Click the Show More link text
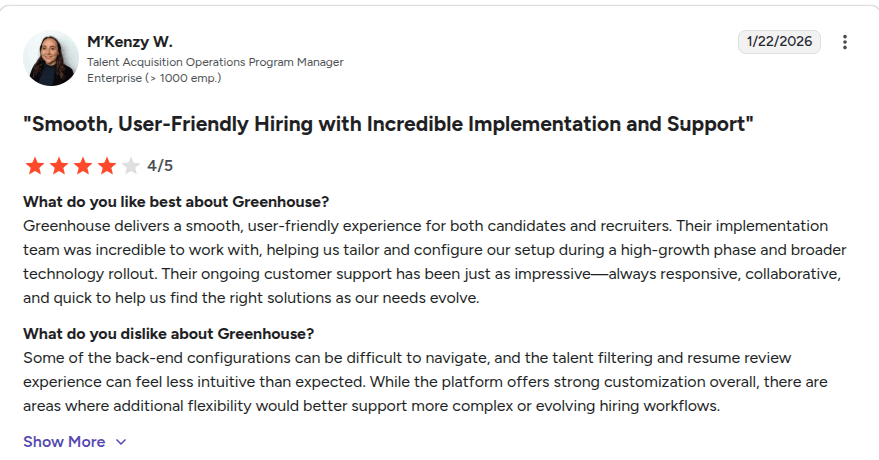879x460 pixels. pos(64,442)
